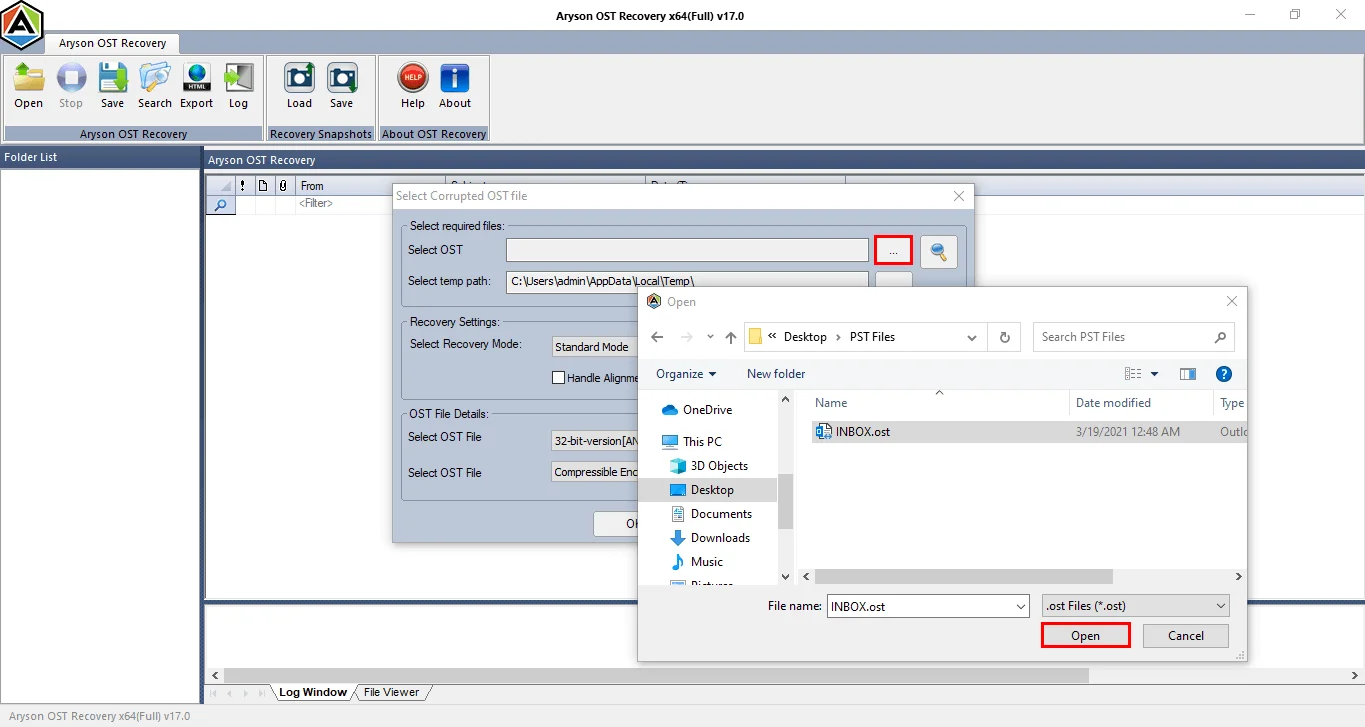The width and height of the screenshot is (1365, 727).
Task: Toggle the Handle Alignment checkbox
Action: click(559, 378)
